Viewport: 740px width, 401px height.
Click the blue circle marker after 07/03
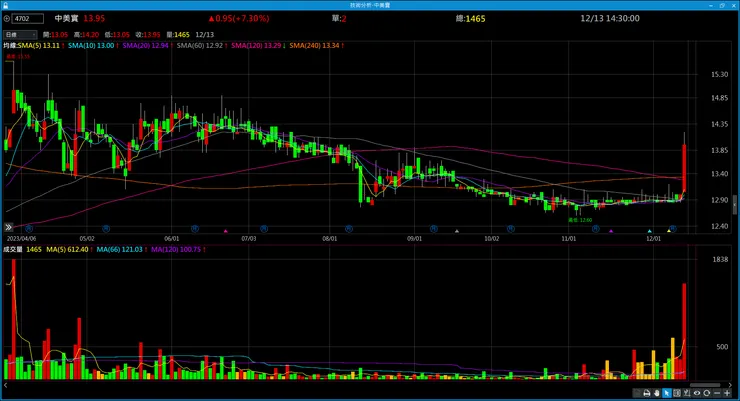pos(264,229)
